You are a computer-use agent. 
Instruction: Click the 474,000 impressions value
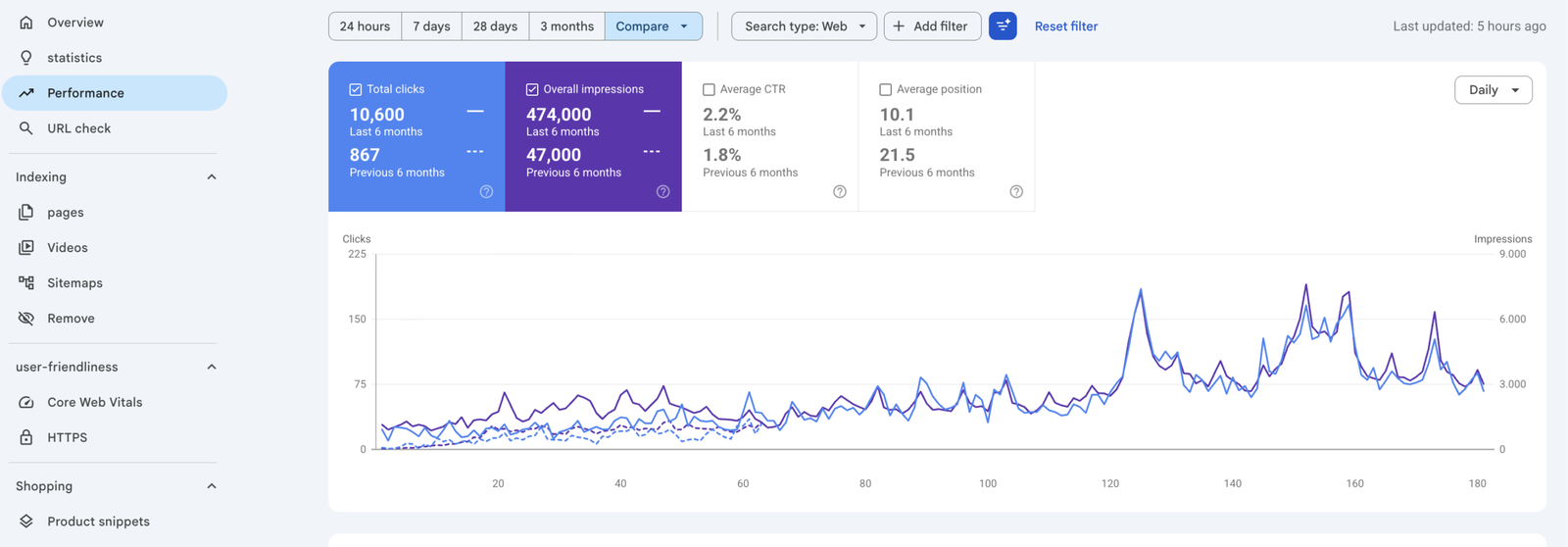(x=559, y=115)
